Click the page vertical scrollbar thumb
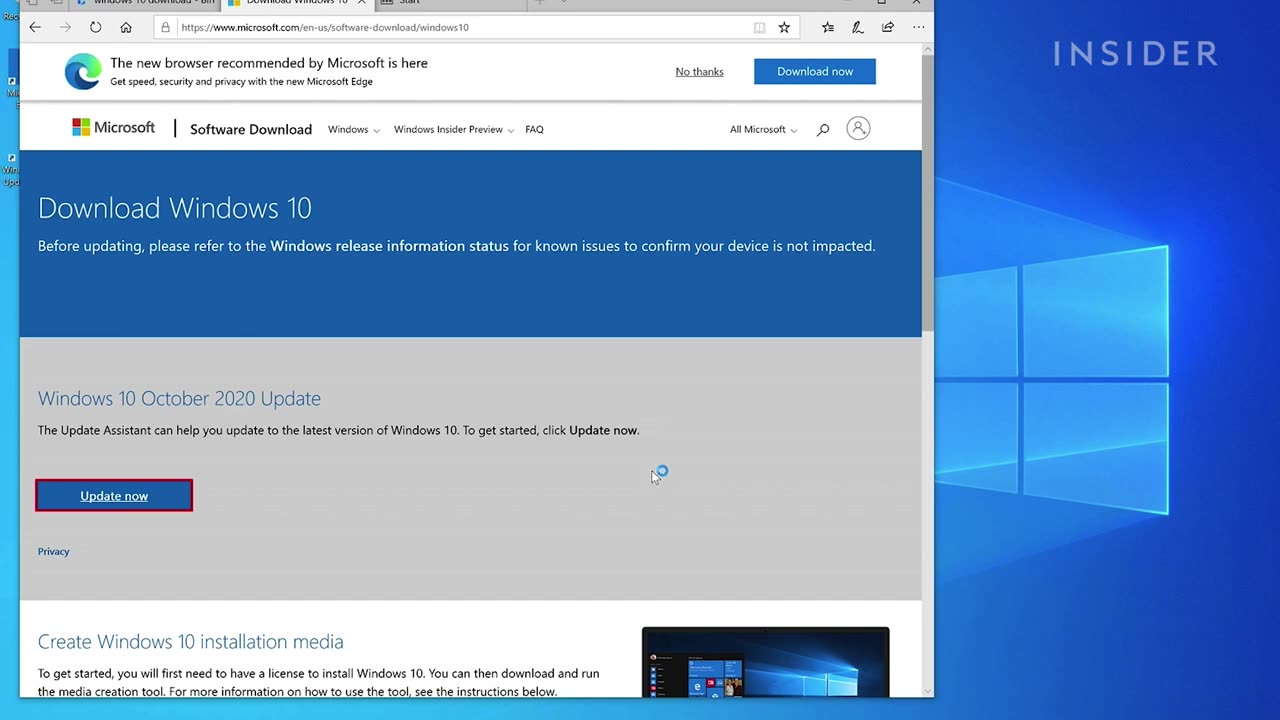The width and height of the screenshot is (1280, 720). (x=927, y=195)
